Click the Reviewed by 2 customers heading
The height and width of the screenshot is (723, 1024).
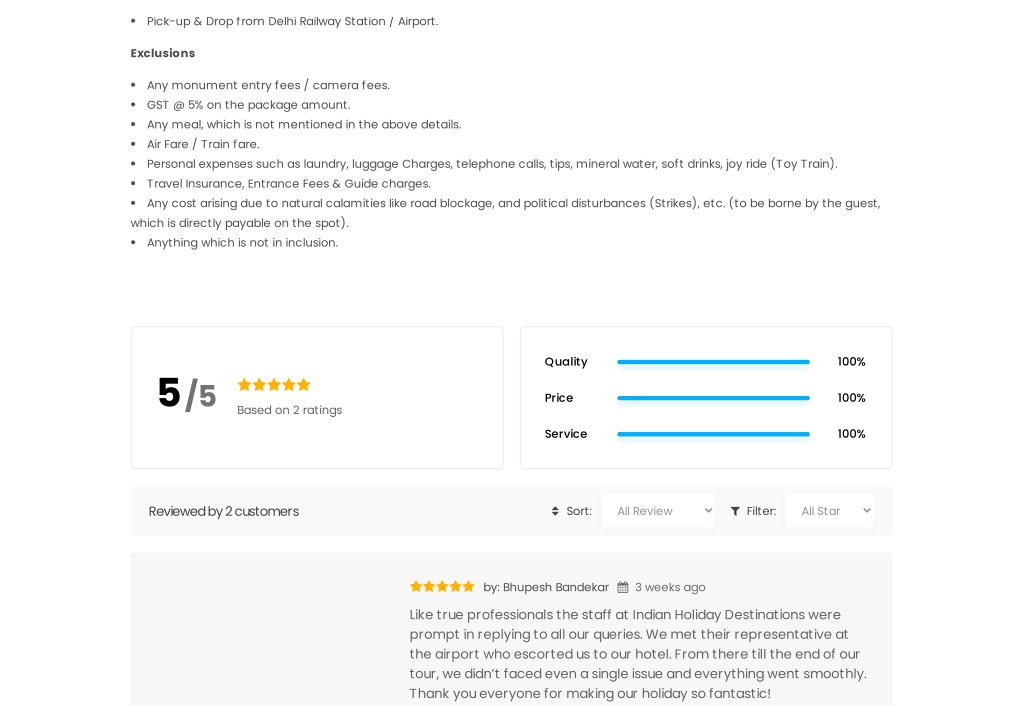point(223,511)
